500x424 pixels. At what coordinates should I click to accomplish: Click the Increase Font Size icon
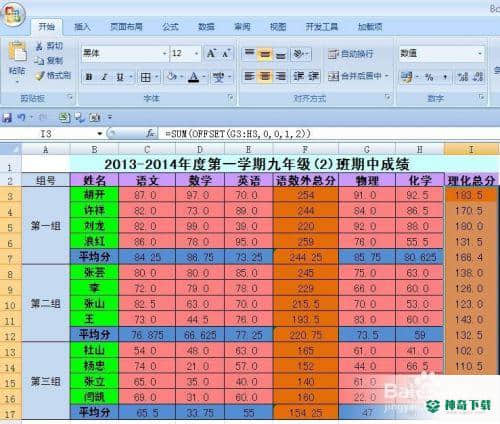212,53
